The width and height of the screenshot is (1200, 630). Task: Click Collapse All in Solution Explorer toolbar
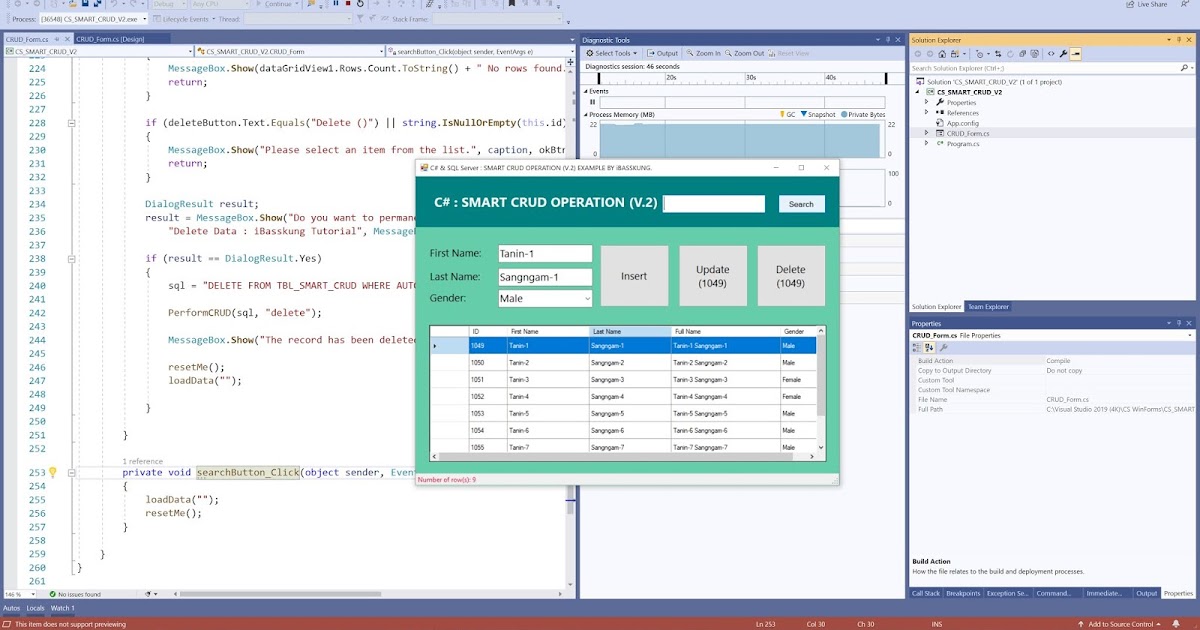coord(1022,54)
